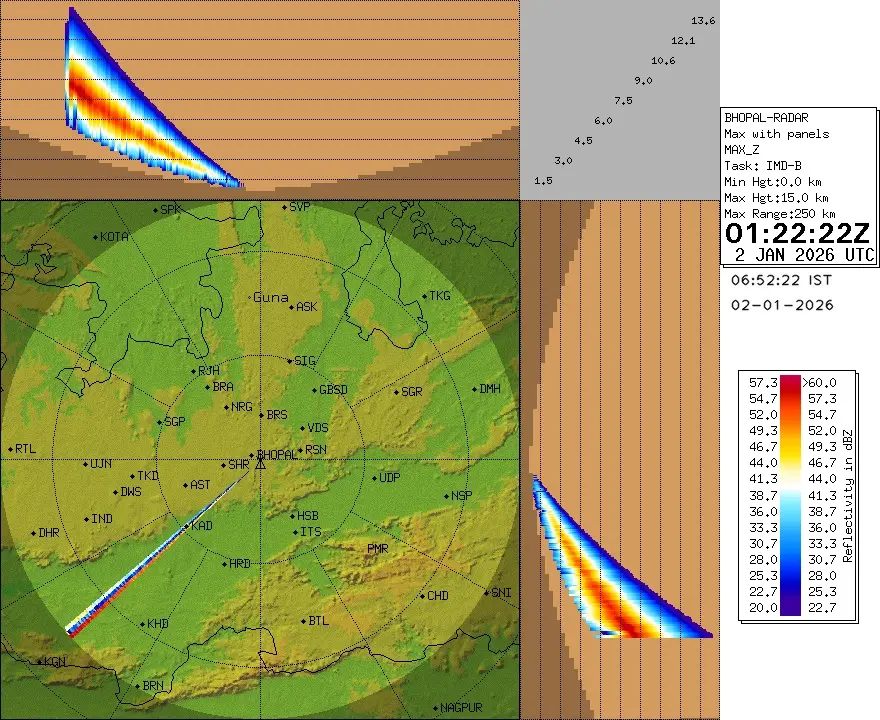
Task: Click the BTL station marker
Action: (x=305, y=621)
